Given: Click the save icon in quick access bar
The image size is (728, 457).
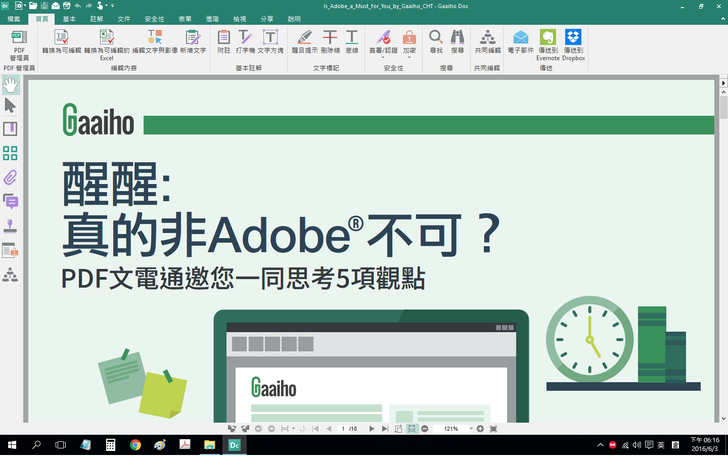Looking at the screenshot, I should tap(44, 6).
